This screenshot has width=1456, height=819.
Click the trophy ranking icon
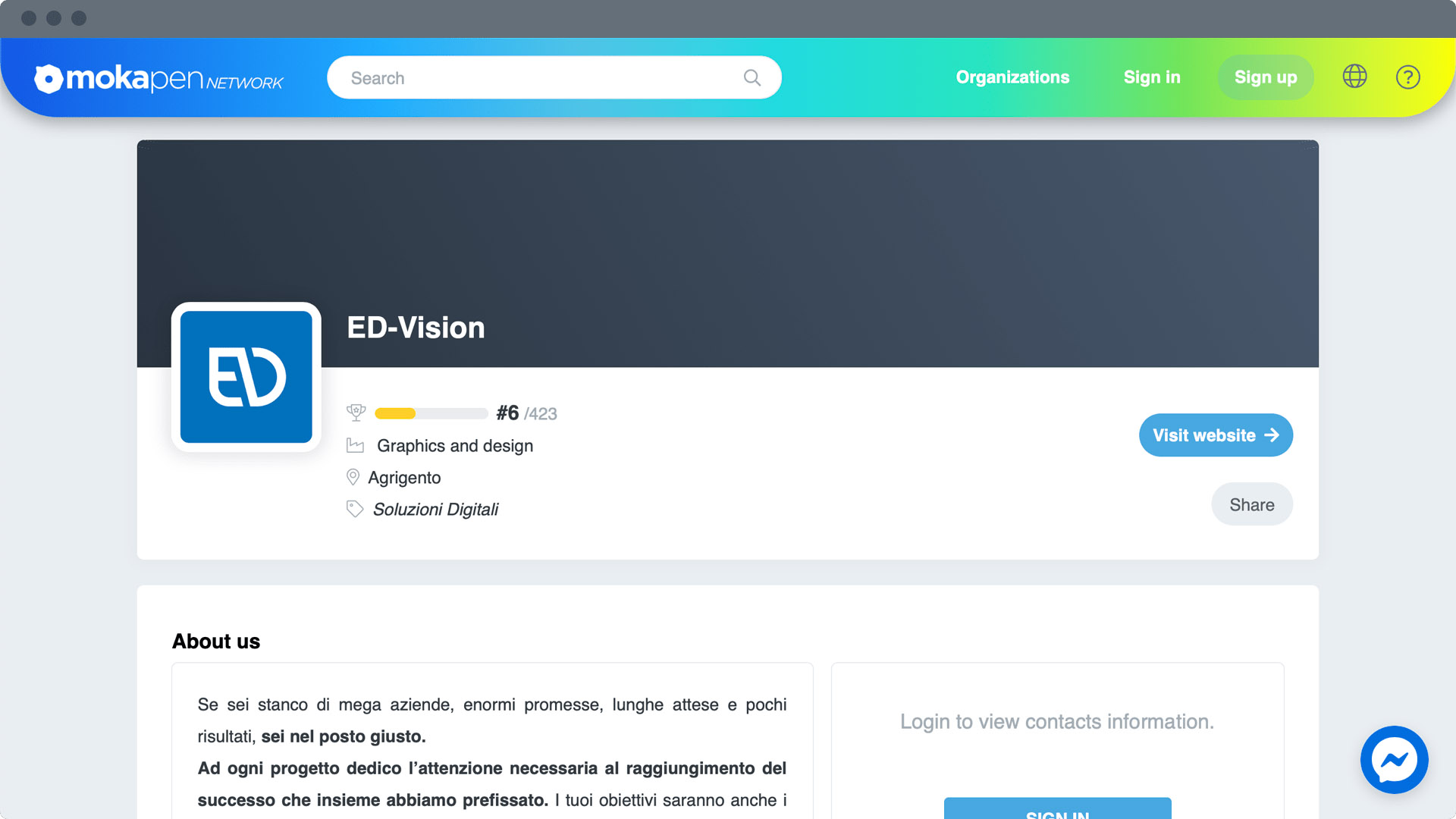coord(356,413)
